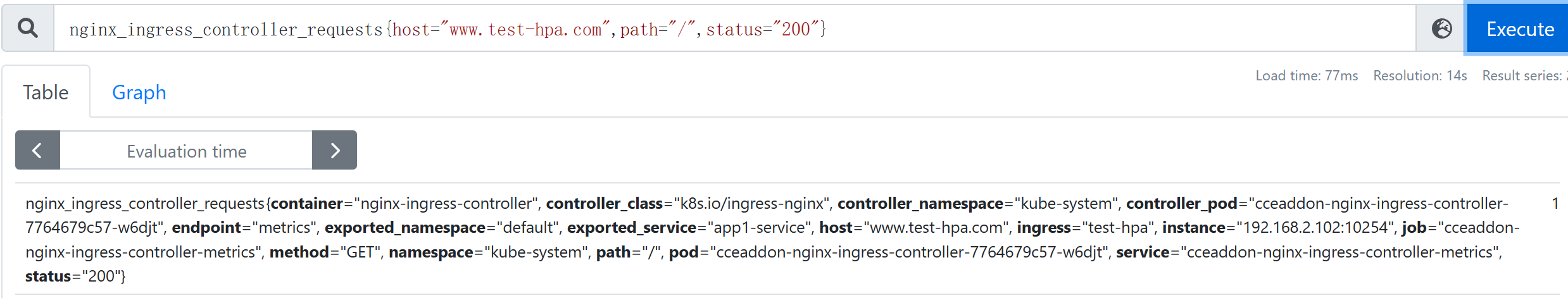The height and width of the screenshot is (298, 1568).
Task: Click the bold container label in the result
Action: coord(307,204)
